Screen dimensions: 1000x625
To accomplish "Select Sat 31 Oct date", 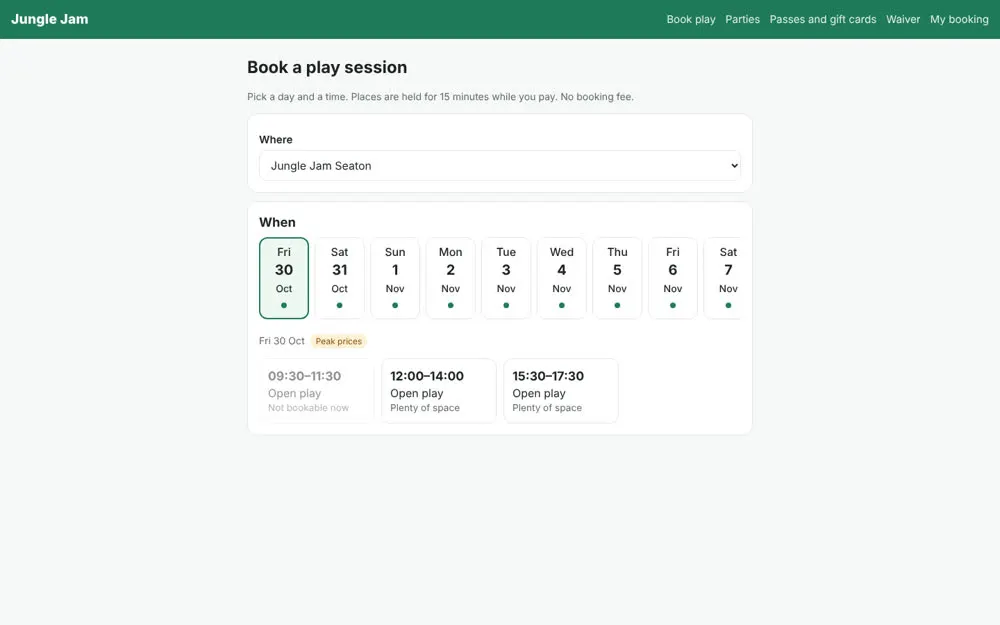I will 339,278.
